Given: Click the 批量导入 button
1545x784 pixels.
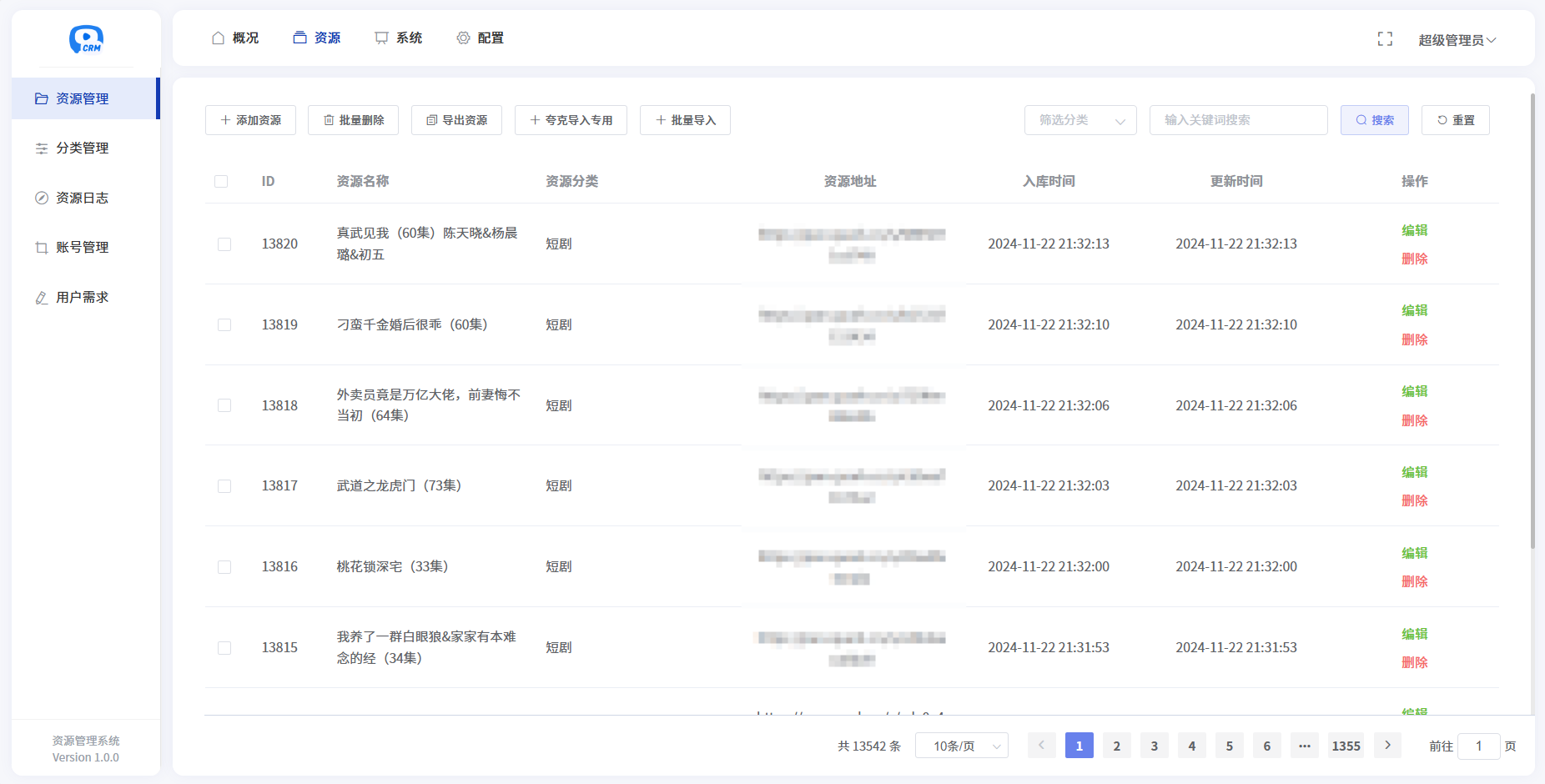Looking at the screenshot, I should click(685, 120).
